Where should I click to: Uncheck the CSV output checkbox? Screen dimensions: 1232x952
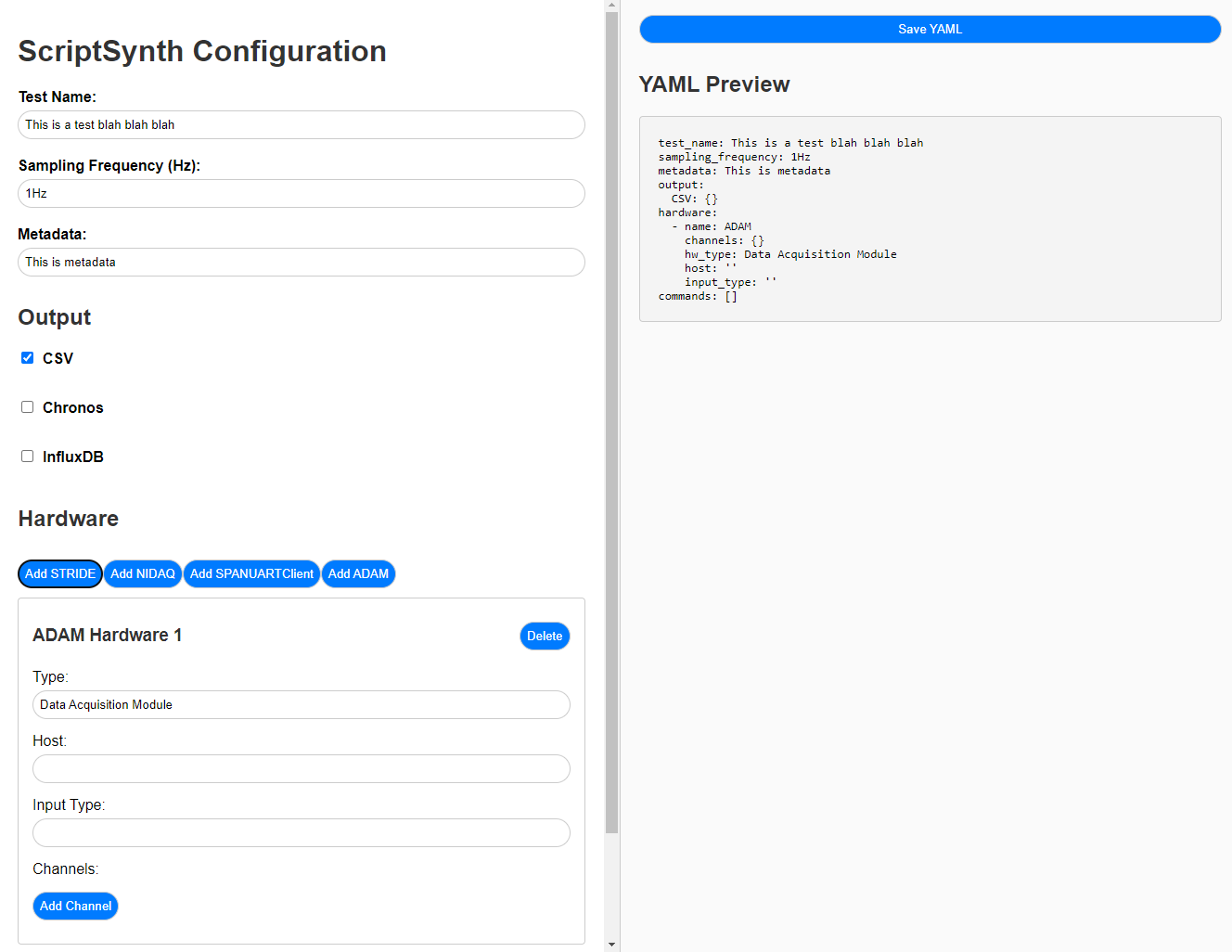(28, 358)
